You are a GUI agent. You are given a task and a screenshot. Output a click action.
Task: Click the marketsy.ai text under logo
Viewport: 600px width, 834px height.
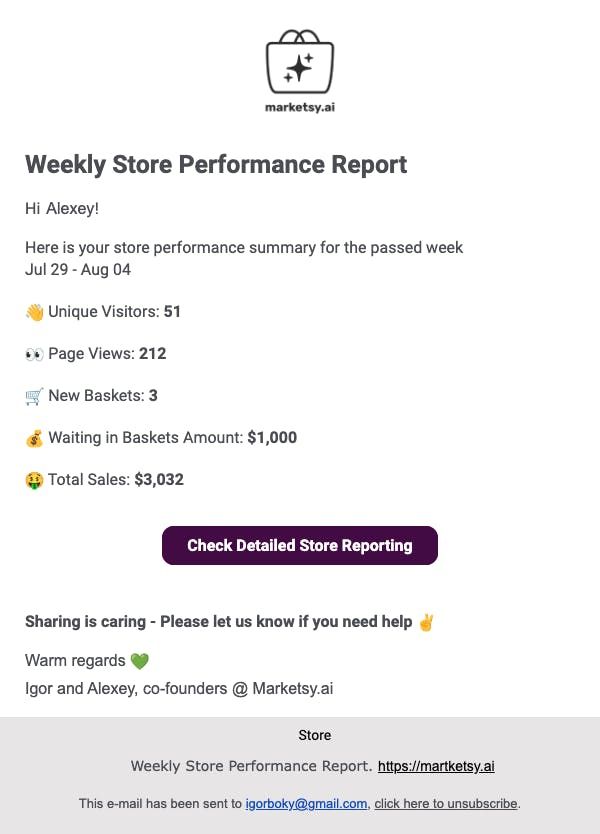click(x=300, y=107)
